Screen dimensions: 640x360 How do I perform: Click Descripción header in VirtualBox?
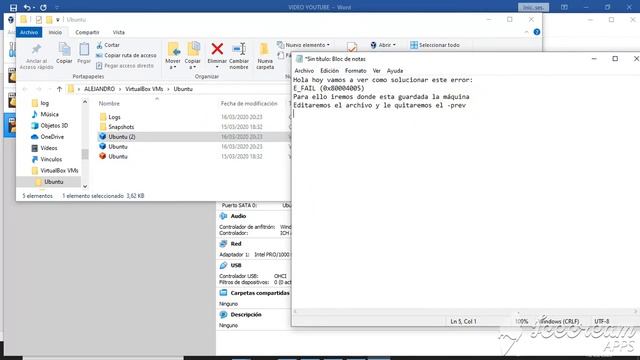[246, 315]
